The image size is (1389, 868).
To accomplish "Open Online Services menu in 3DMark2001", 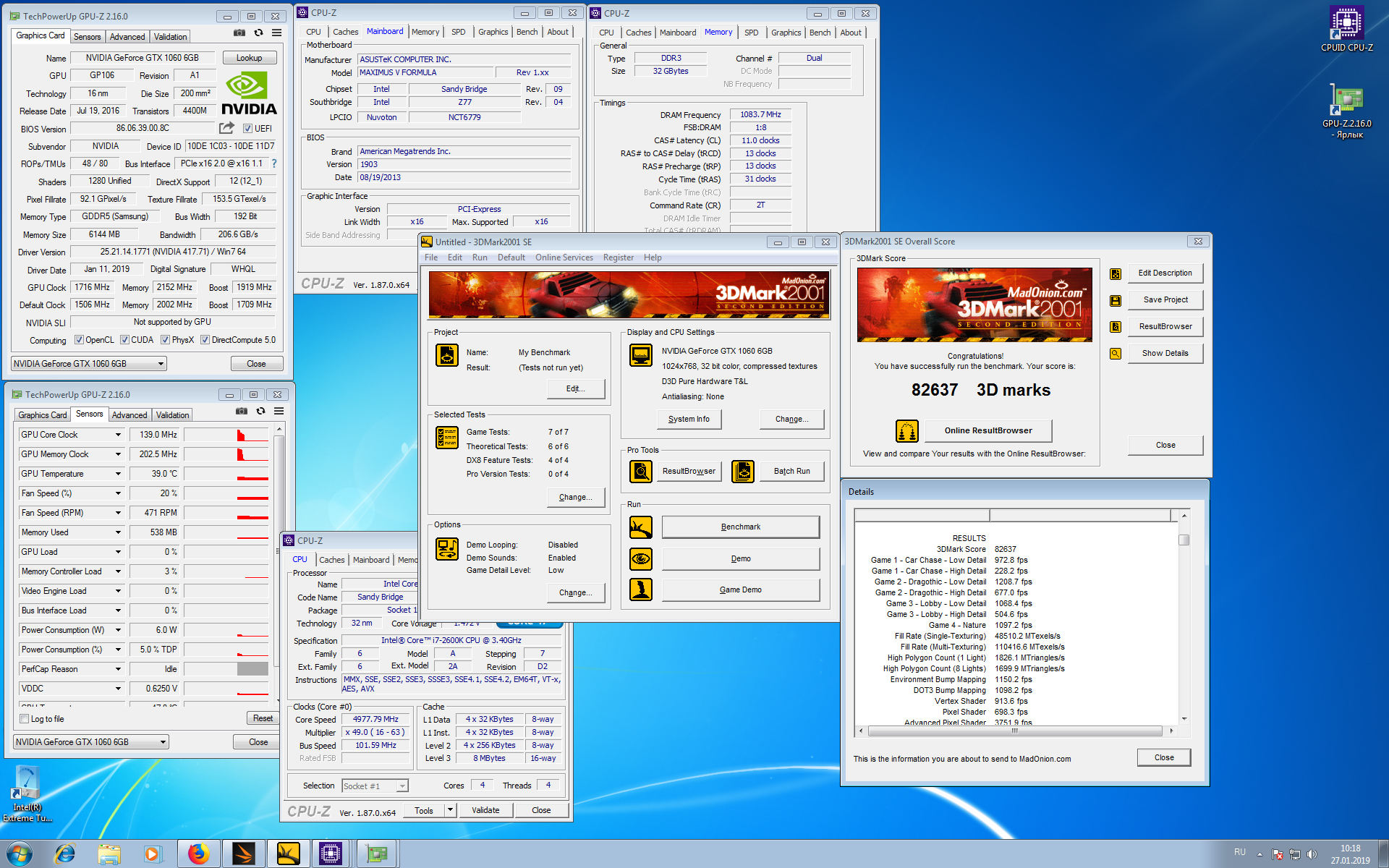I will (x=564, y=258).
